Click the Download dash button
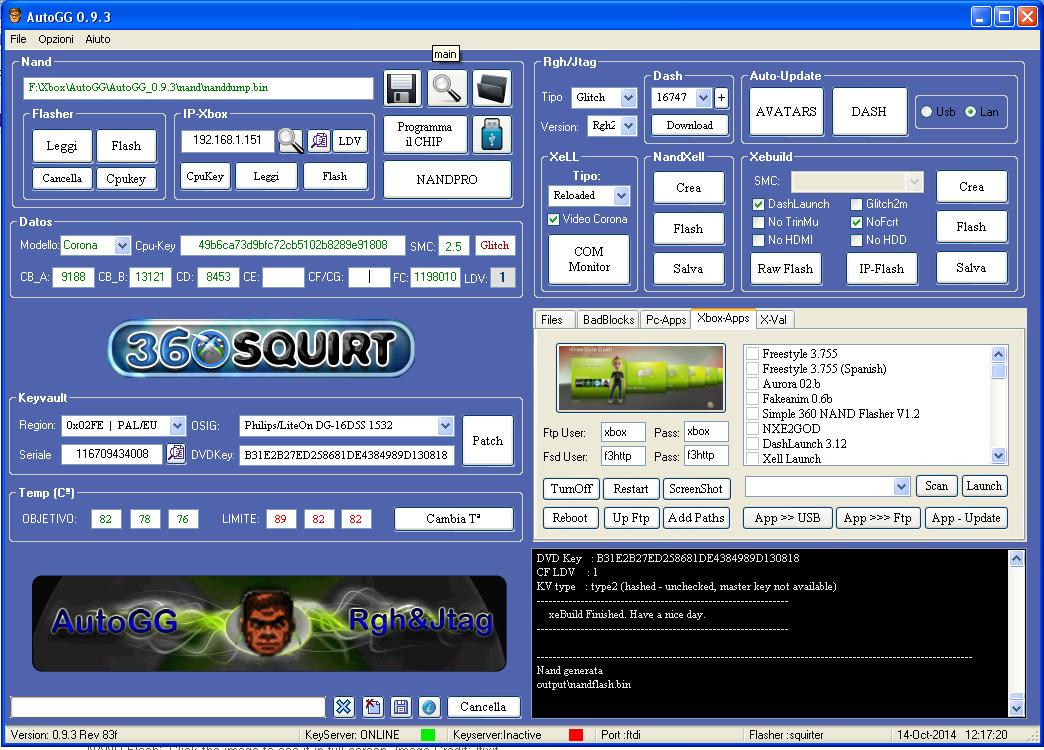 [689, 125]
